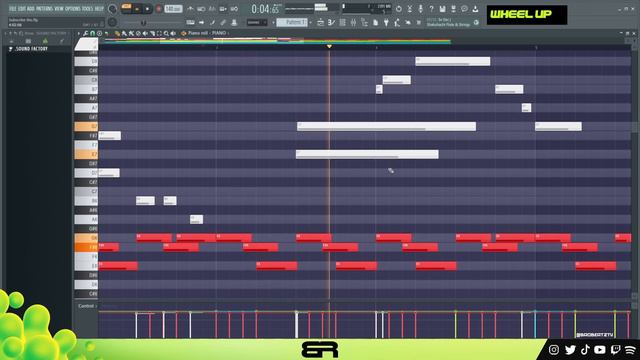Open the global snap selector dropdown
The image size is (640, 360).
click(256, 22)
